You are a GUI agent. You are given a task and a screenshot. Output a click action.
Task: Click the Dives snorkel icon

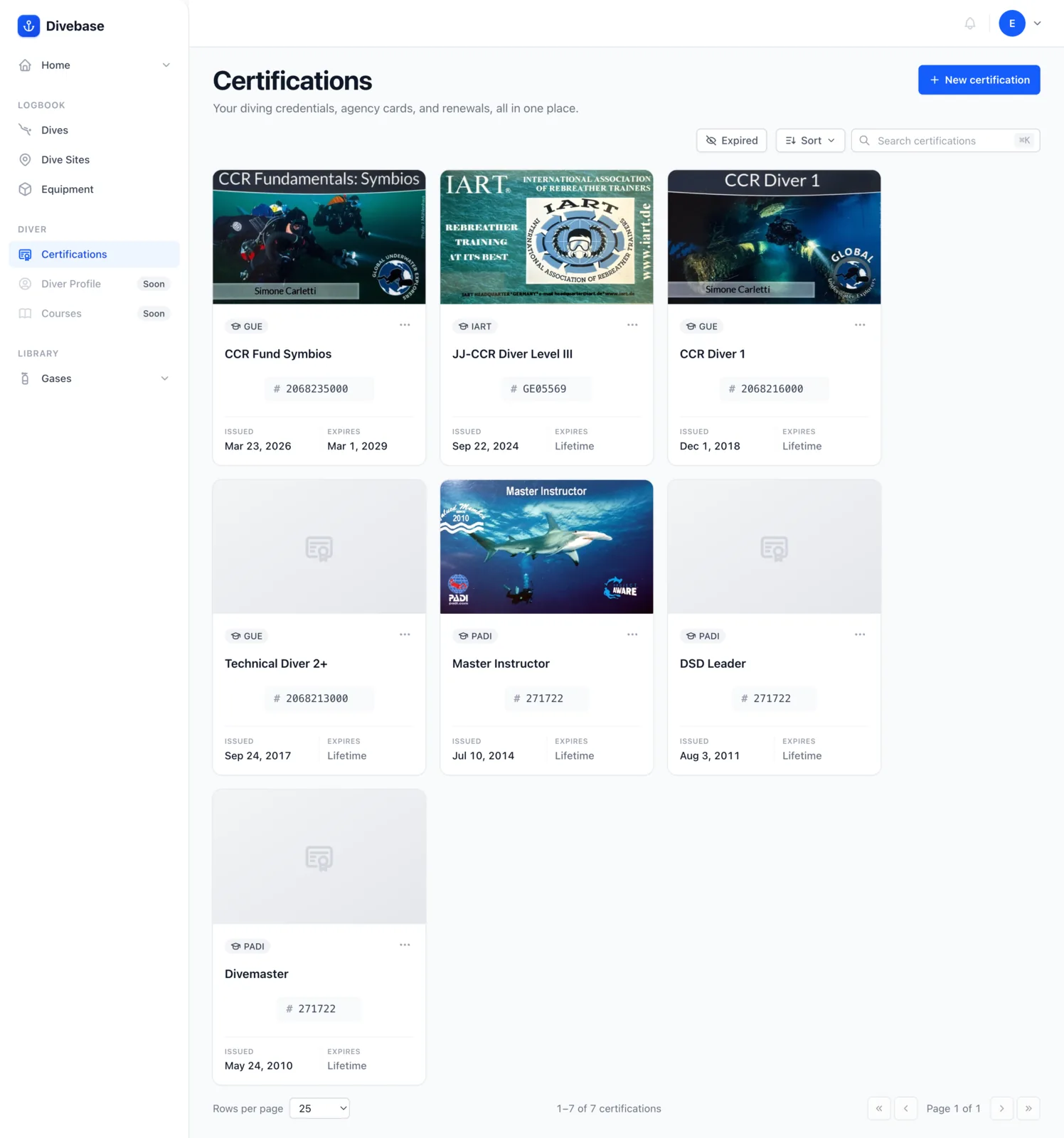[25, 130]
